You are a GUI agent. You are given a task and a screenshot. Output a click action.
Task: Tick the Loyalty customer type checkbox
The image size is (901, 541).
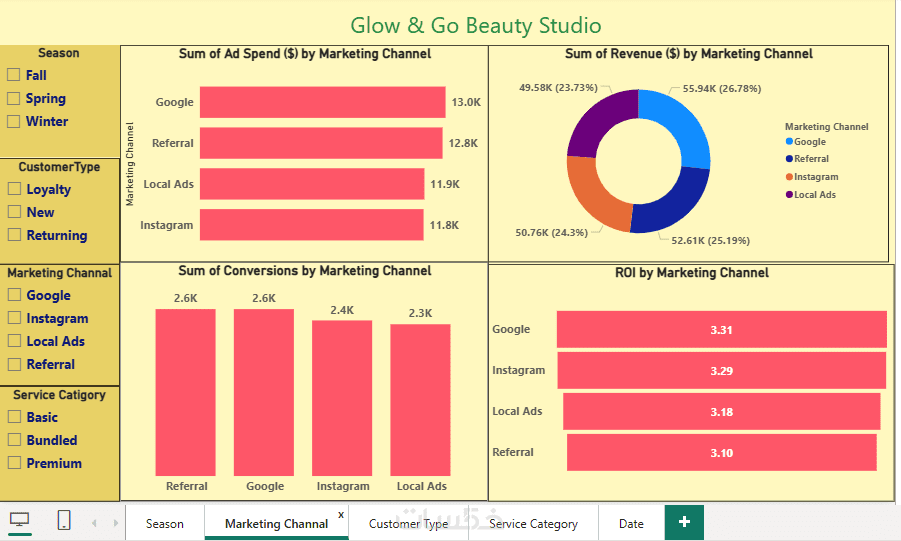pyautogui.click(x=14, y=189)
